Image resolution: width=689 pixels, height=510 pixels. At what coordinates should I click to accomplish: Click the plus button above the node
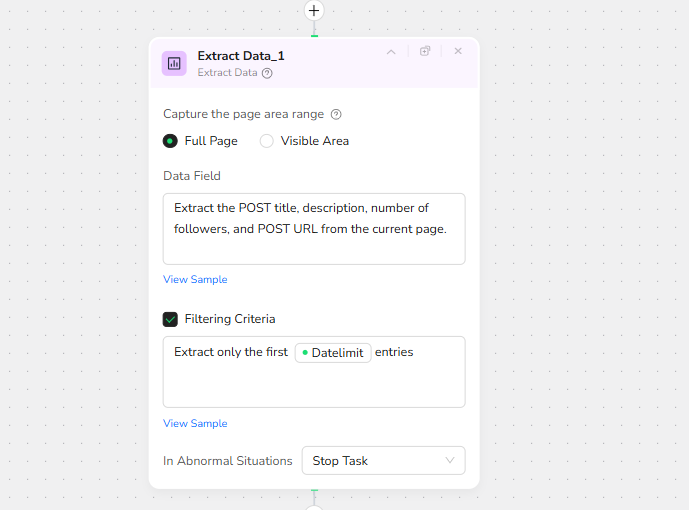pyautogui.click(x=314, y=10)
